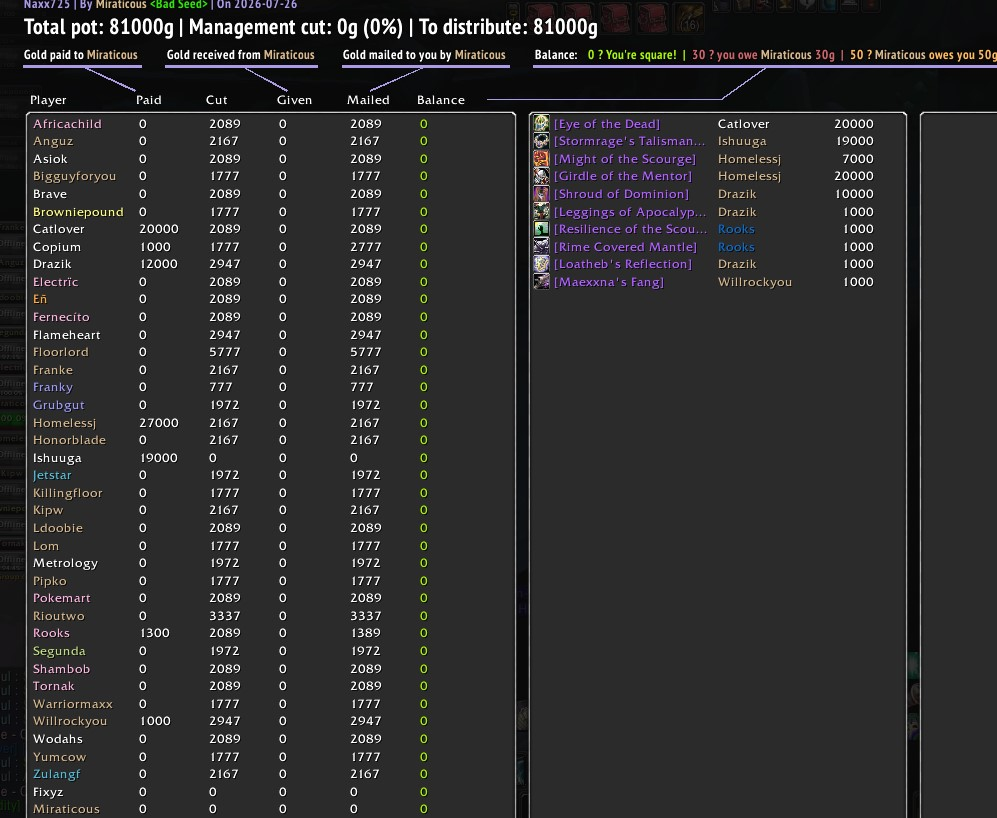Open the [Girdle of the Mentor] item link

coord(622,176)
